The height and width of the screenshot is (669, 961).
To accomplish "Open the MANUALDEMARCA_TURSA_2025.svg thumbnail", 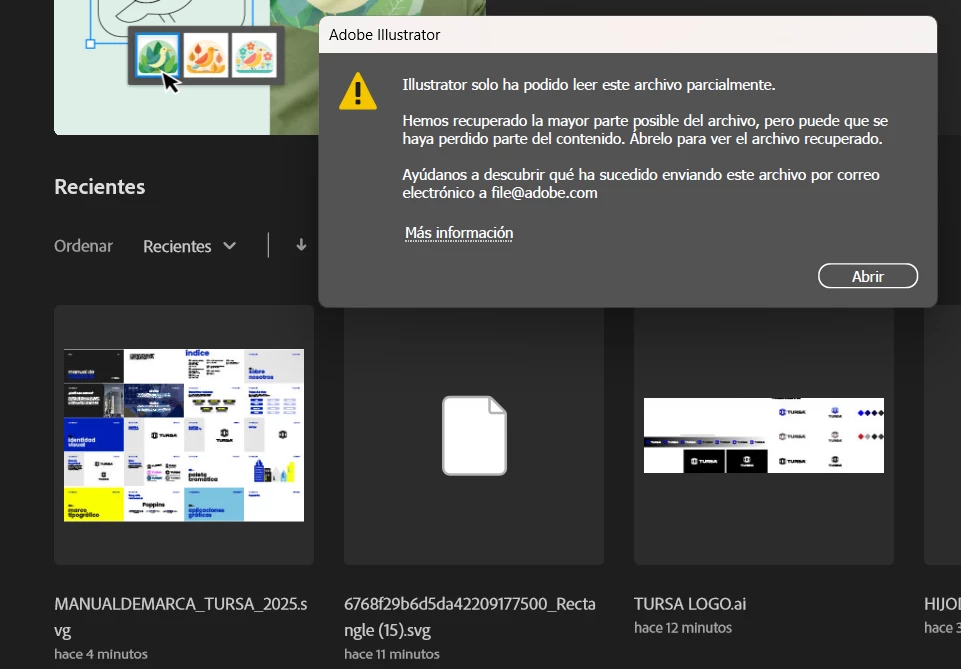I will tap(184, 435).
